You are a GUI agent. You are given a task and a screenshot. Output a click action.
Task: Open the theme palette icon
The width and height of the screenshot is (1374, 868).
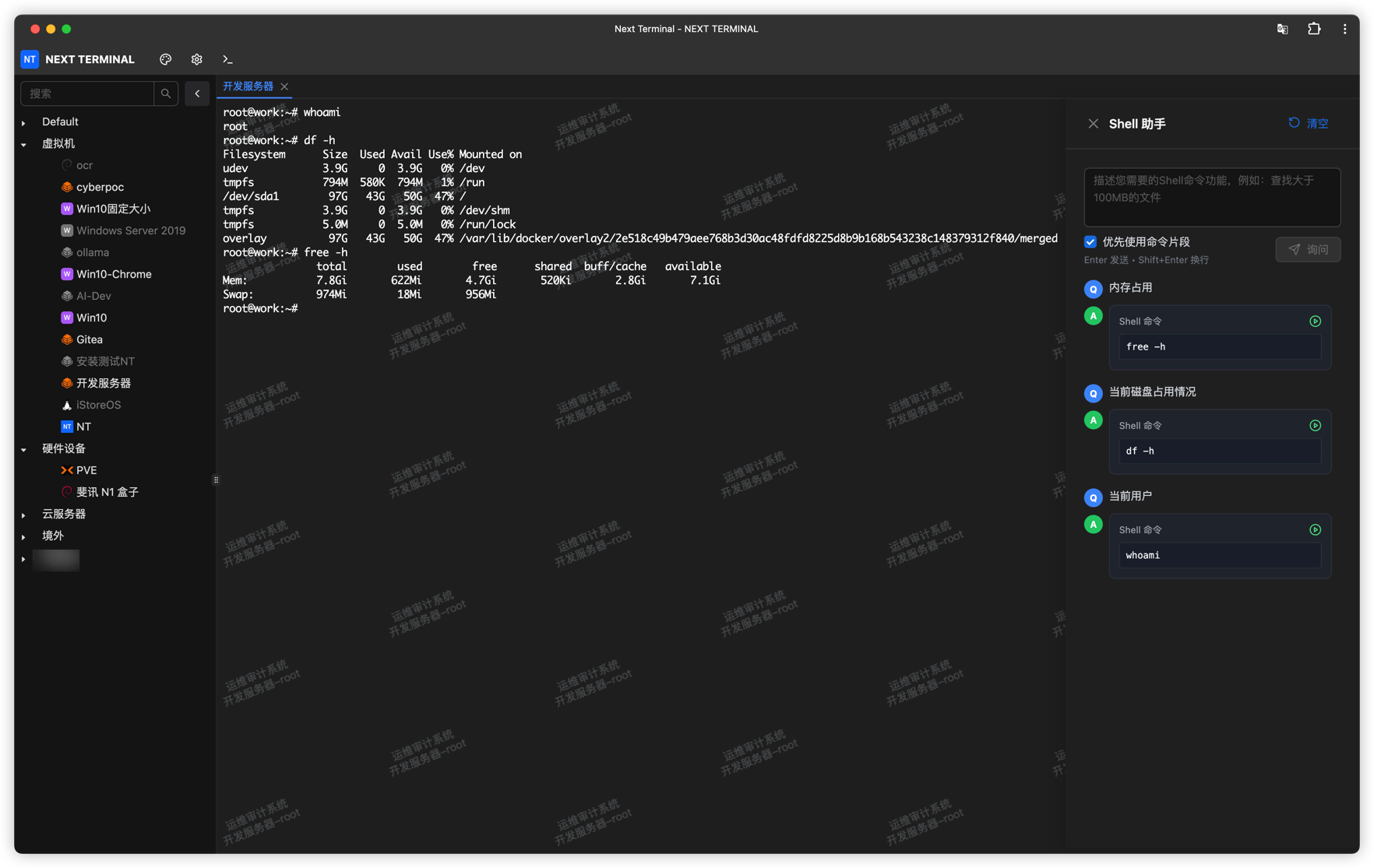pyautogui.click(x=165, y=59)
